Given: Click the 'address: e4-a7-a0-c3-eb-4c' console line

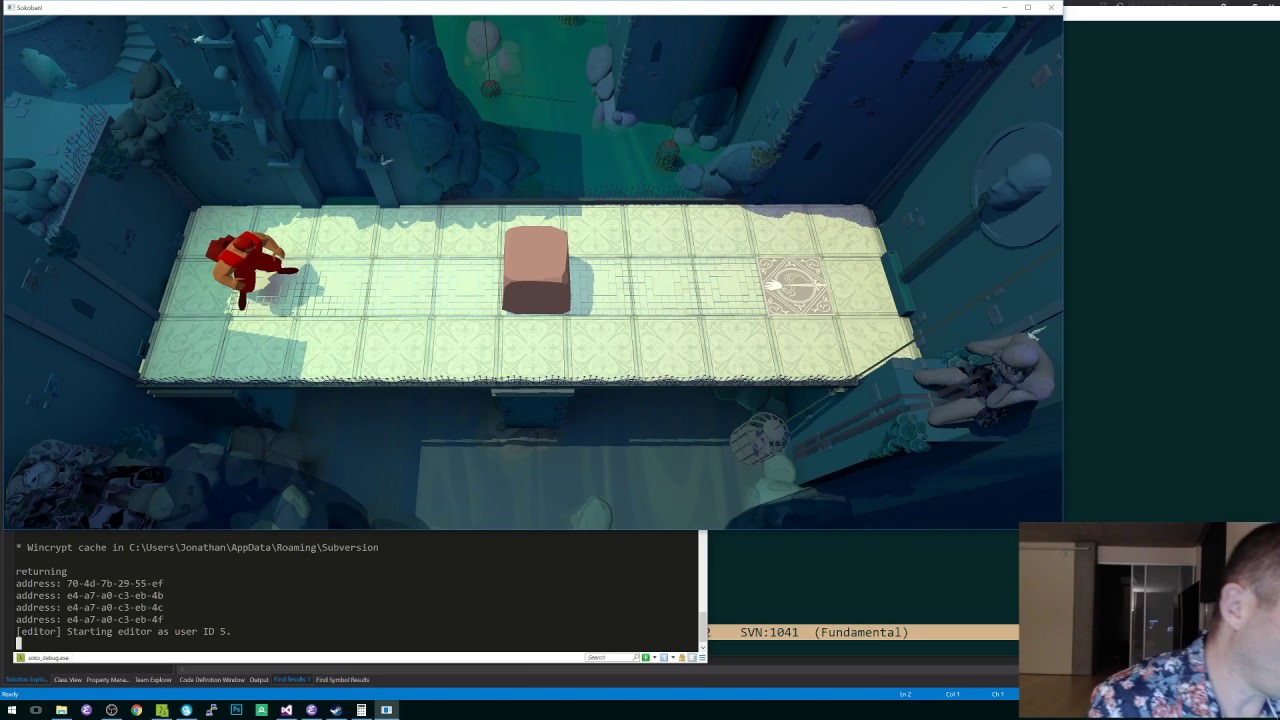Looking at the screenshot, I should pos(89,608).
